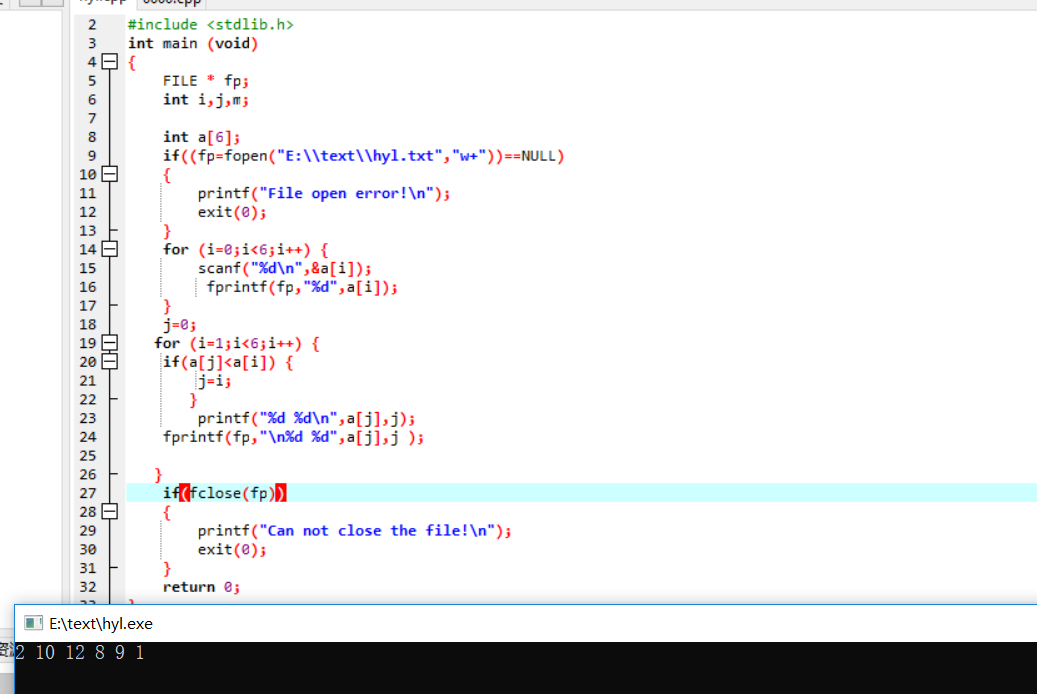This screenshot has height=694, width=1037.
Task: Click 'exit(0);' on line 30
Action: pyautogui.click(x=231, y=549)
